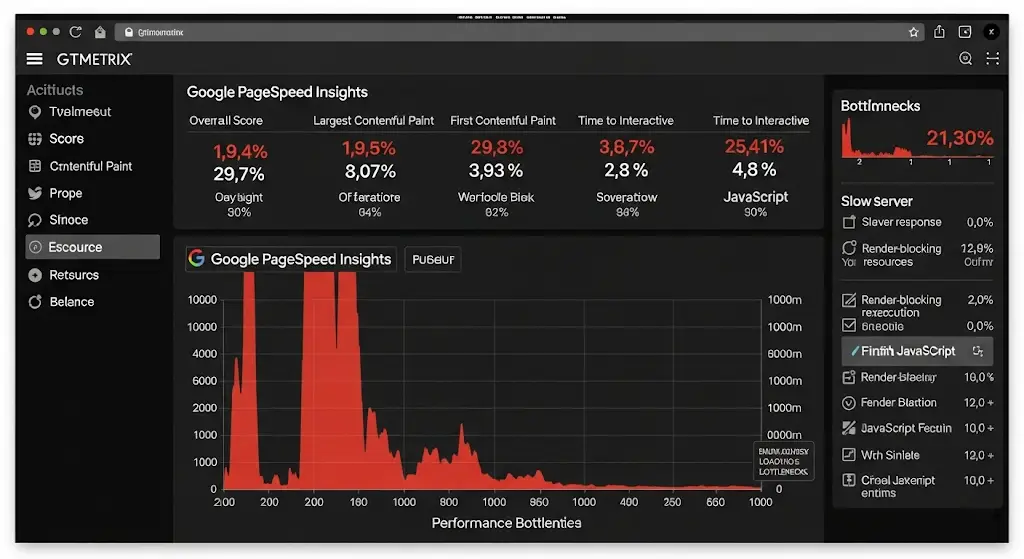
Task: Click the lock icon in address bar
Action: [129, 32]
